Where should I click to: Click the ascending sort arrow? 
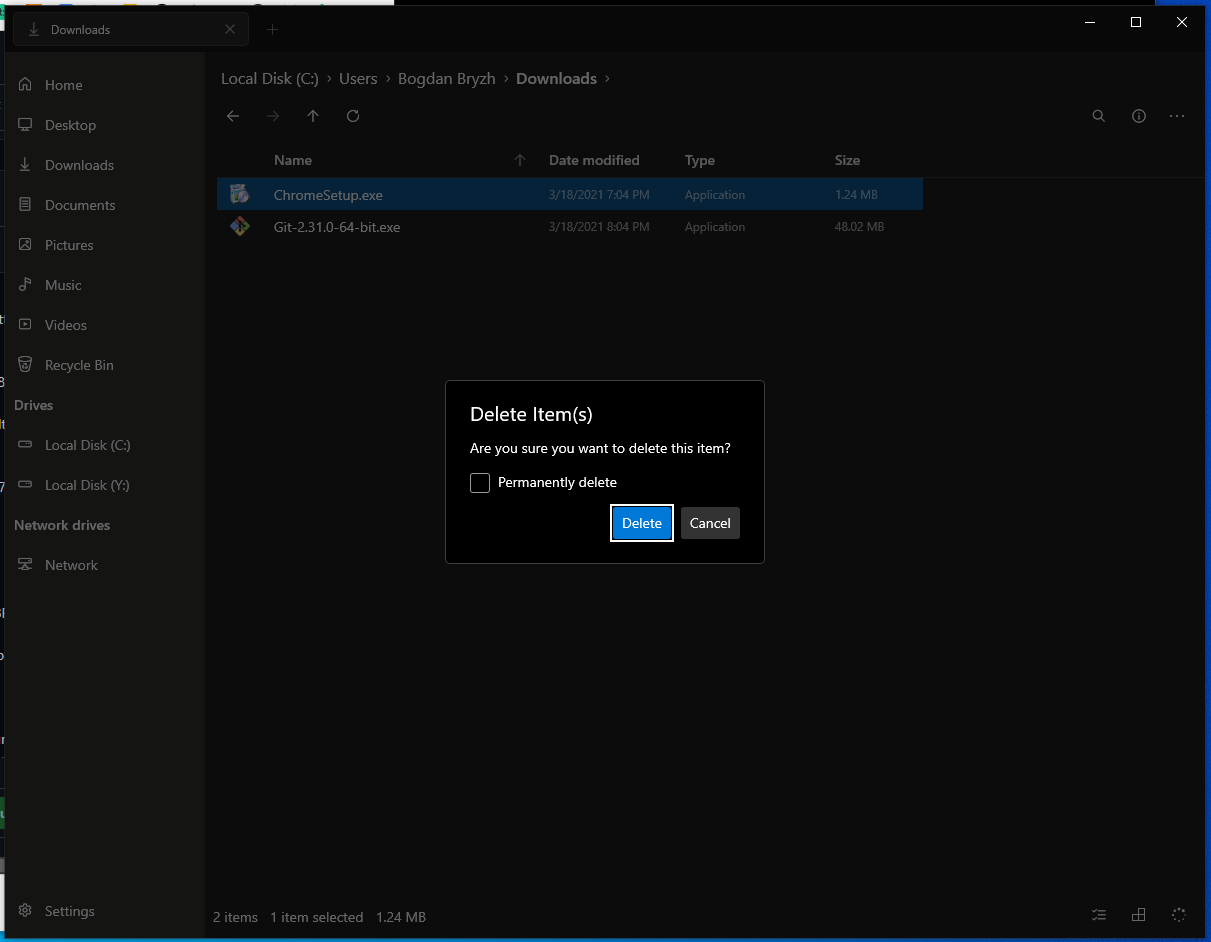tap(520, 160)
